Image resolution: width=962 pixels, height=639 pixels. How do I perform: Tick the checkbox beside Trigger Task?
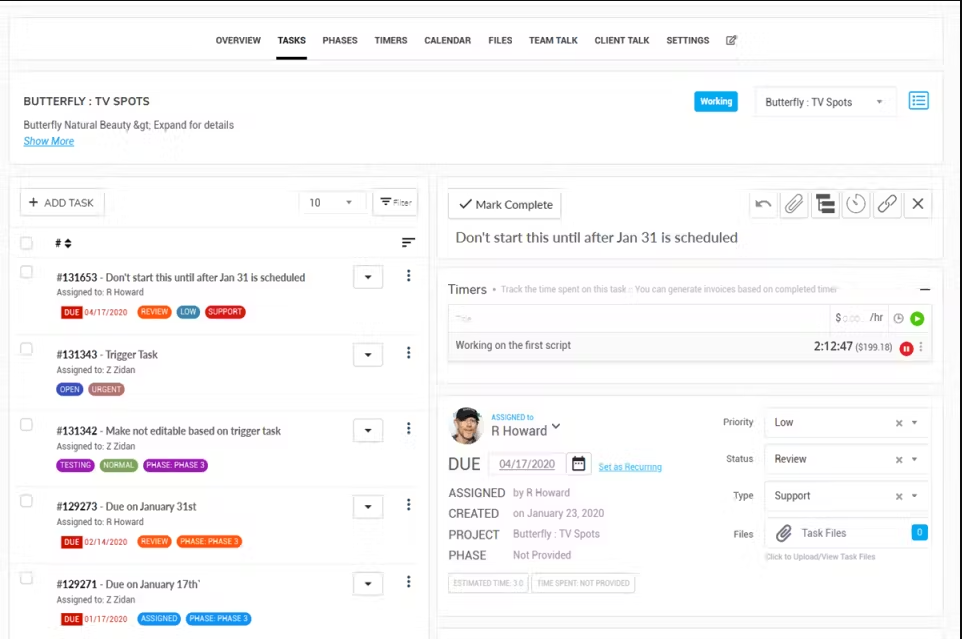click(x=26, y=349)
